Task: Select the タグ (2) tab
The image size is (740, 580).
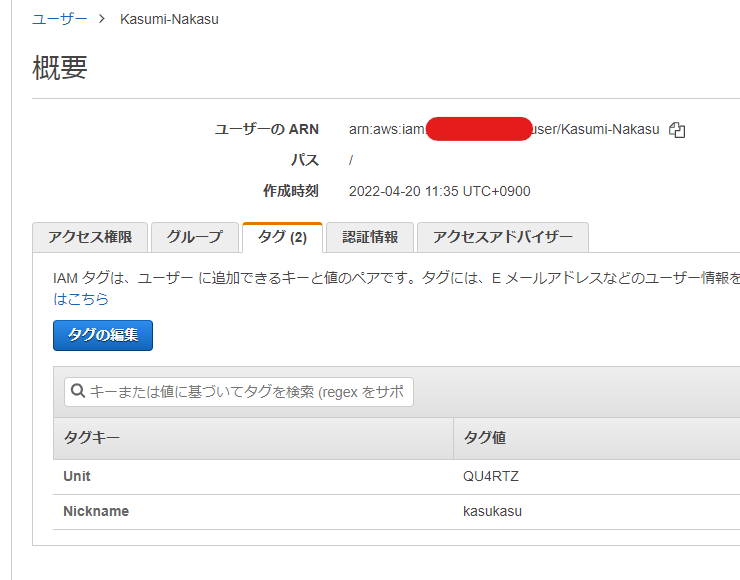Action: 282,237
